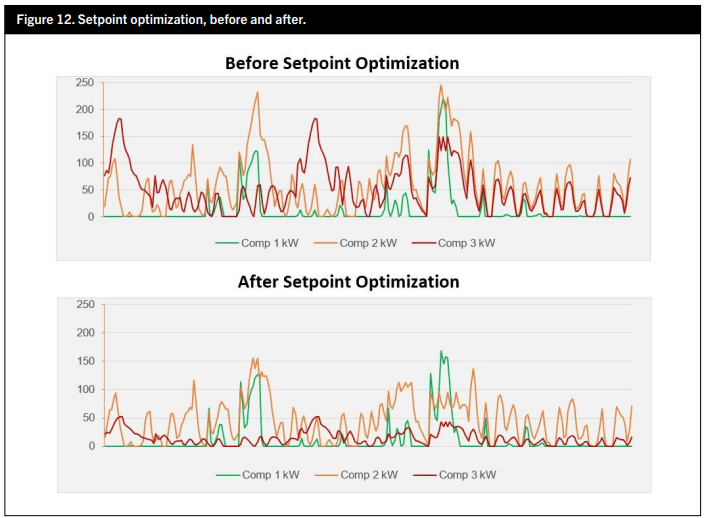Click the tallest orange Comp 2 peak in Before chart
This screenshot has height=518, width=704.
click(x=441, y=86)
